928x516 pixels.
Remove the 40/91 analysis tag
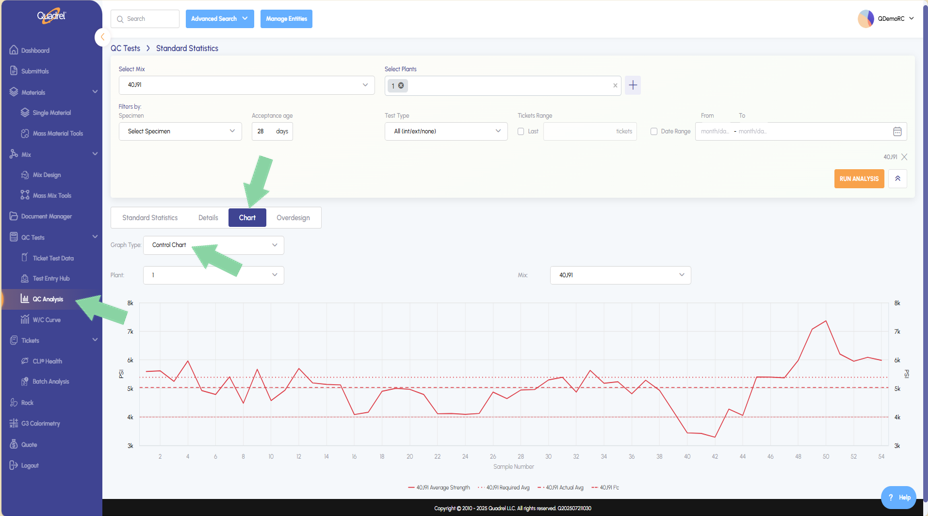point(904,157)
